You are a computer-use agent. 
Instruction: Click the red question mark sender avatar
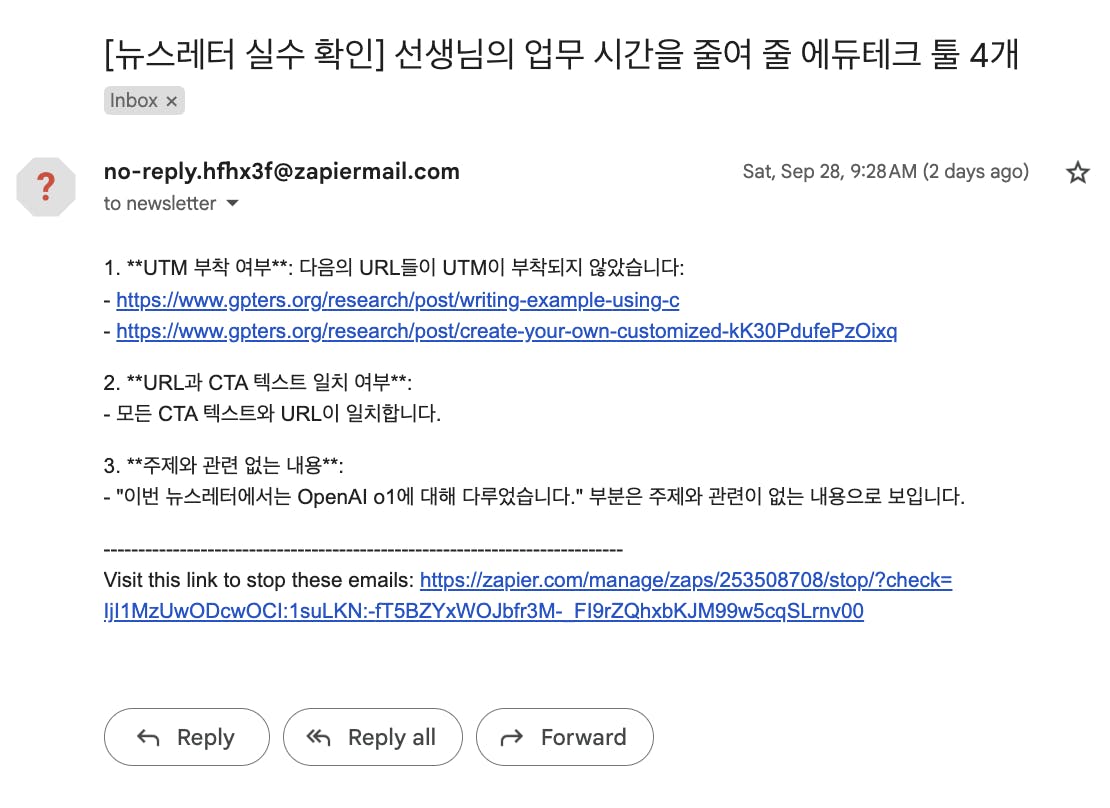point(45,187)
